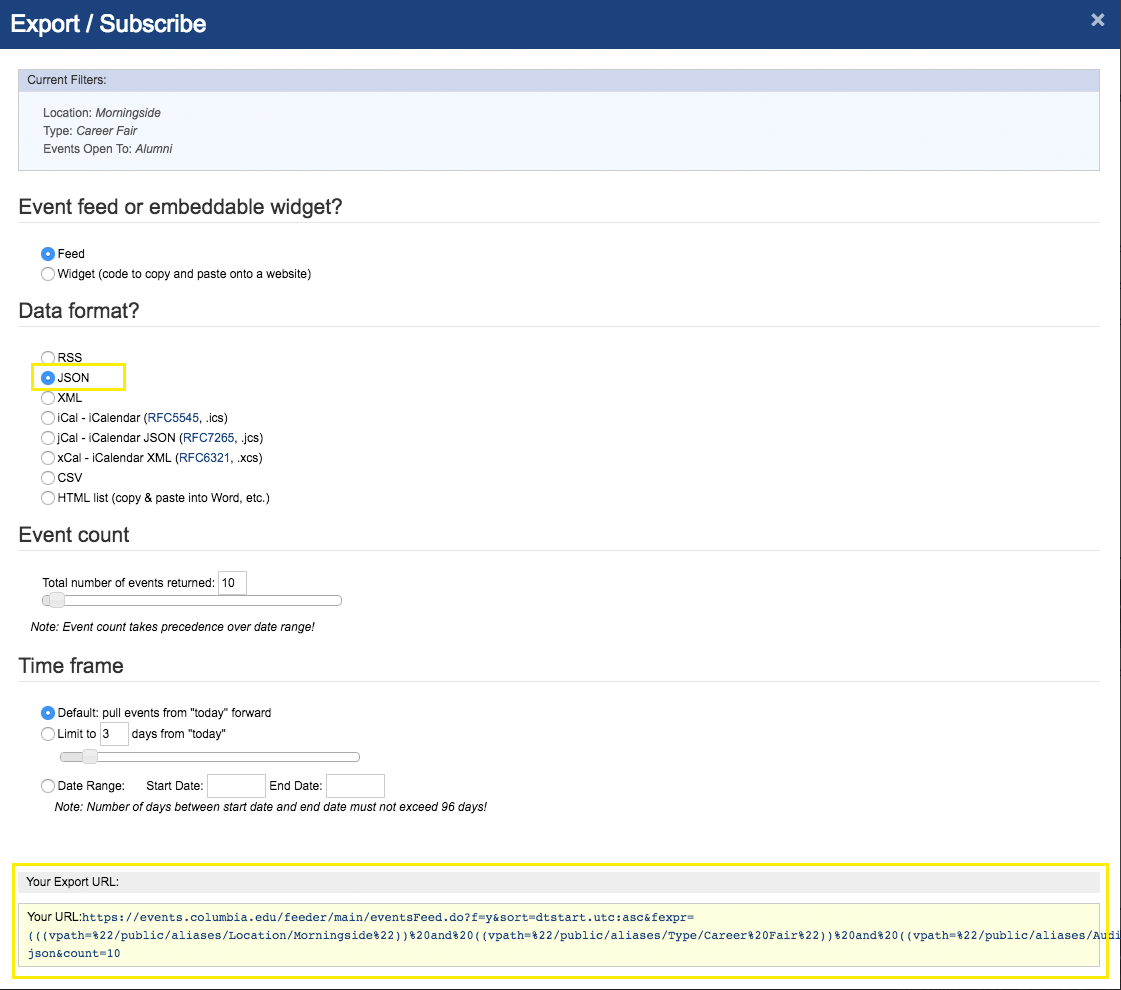Select HTML list format option

(x=48, y=498)
